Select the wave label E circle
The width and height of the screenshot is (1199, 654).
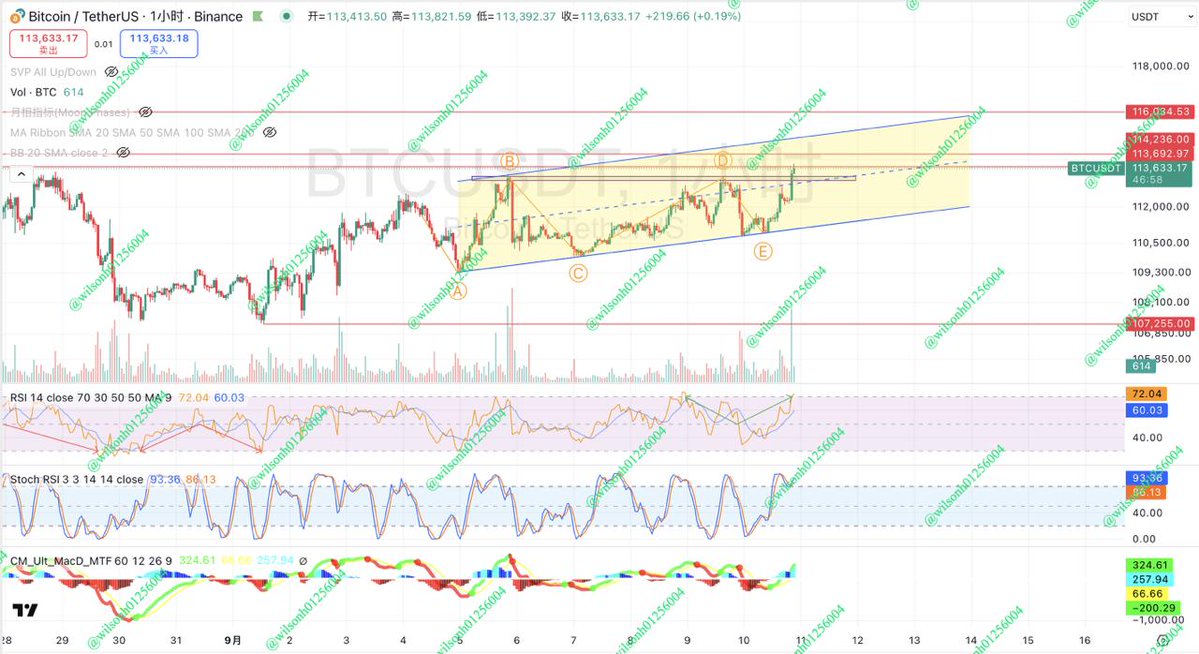coord(762,251)
